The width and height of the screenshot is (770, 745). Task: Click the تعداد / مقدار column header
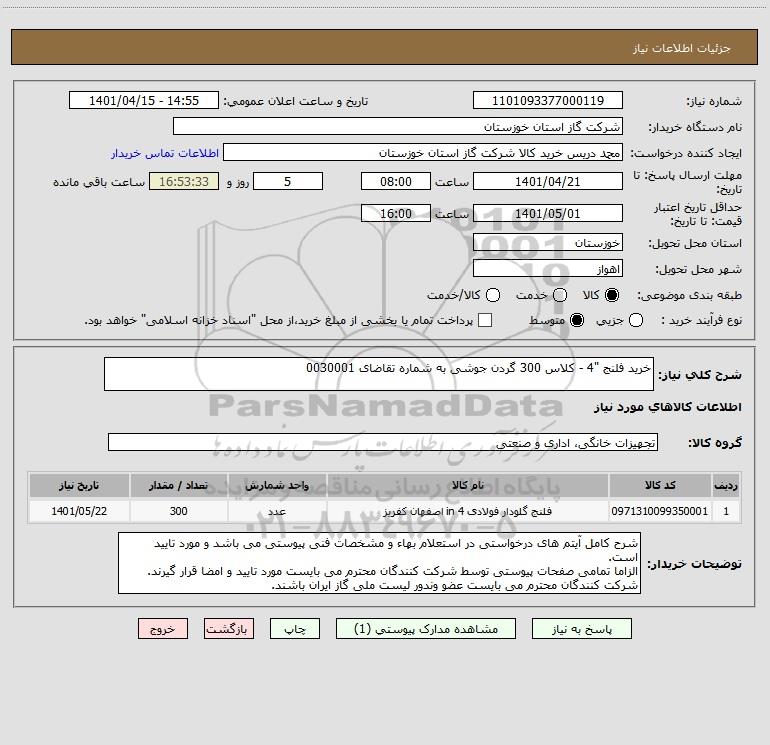point(179,485)
